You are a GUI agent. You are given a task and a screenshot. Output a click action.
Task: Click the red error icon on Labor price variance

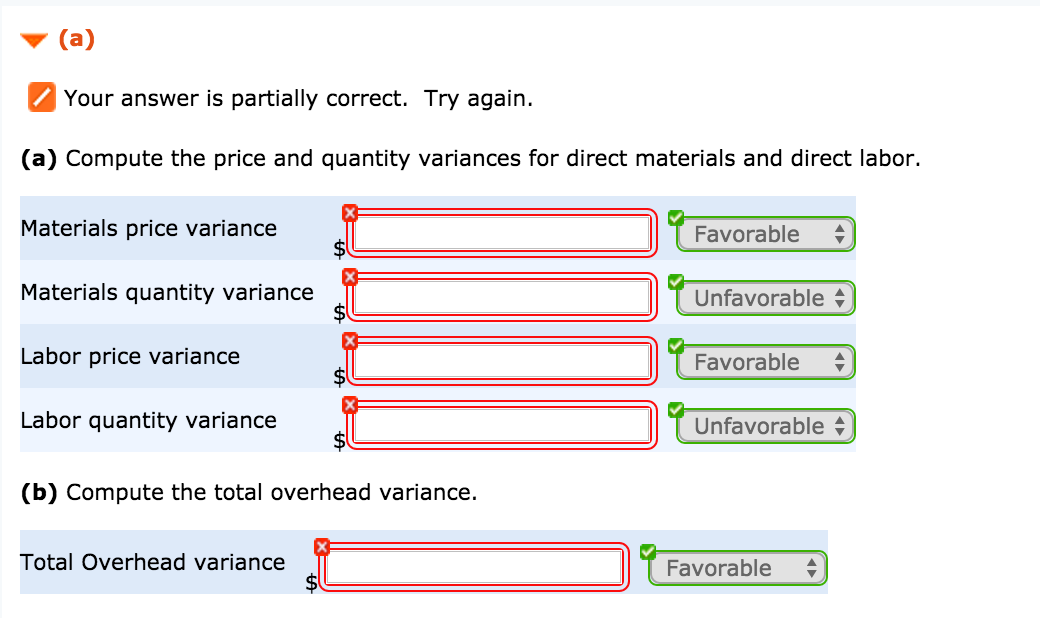coord(350,340)
